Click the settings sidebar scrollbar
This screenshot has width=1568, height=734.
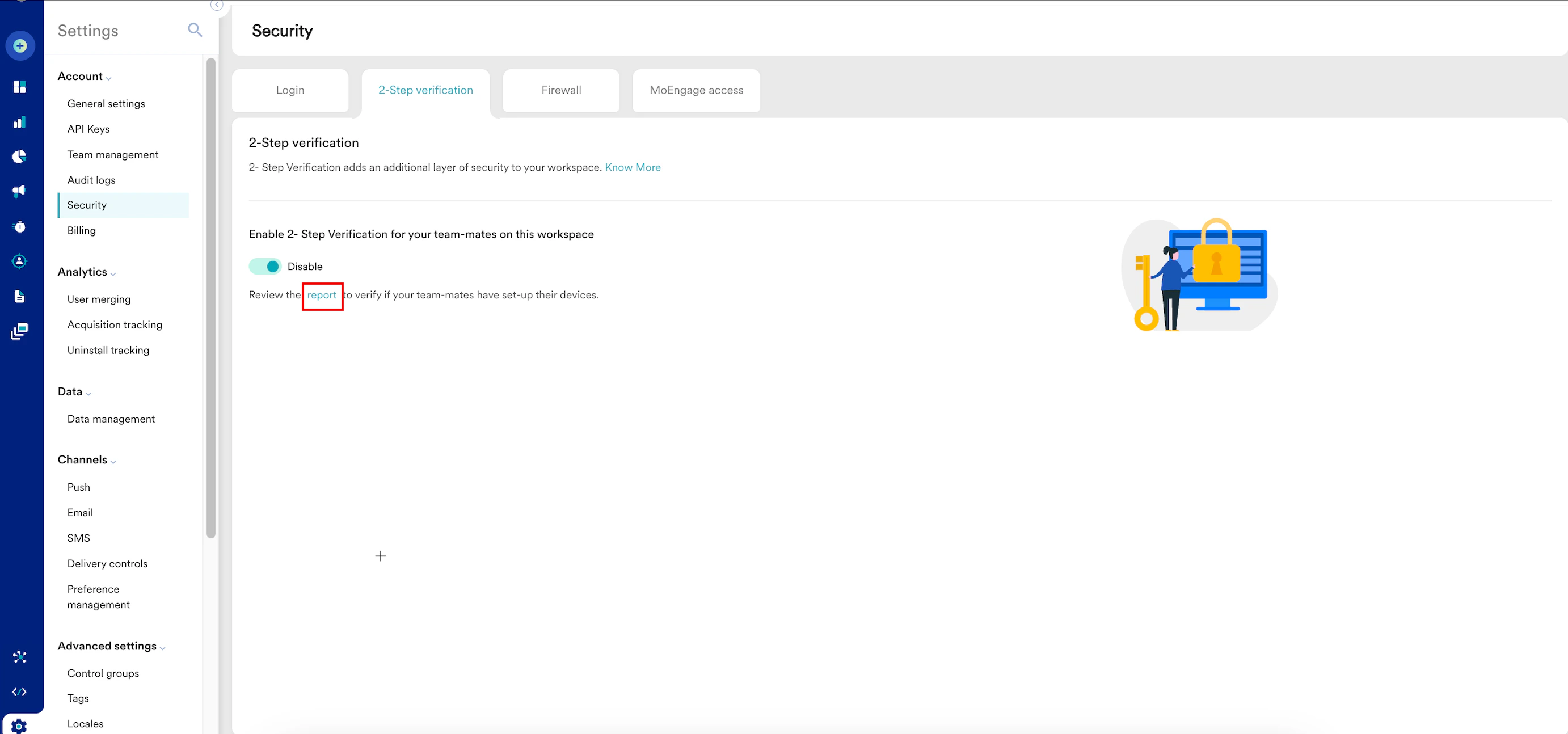pos(210,298)
